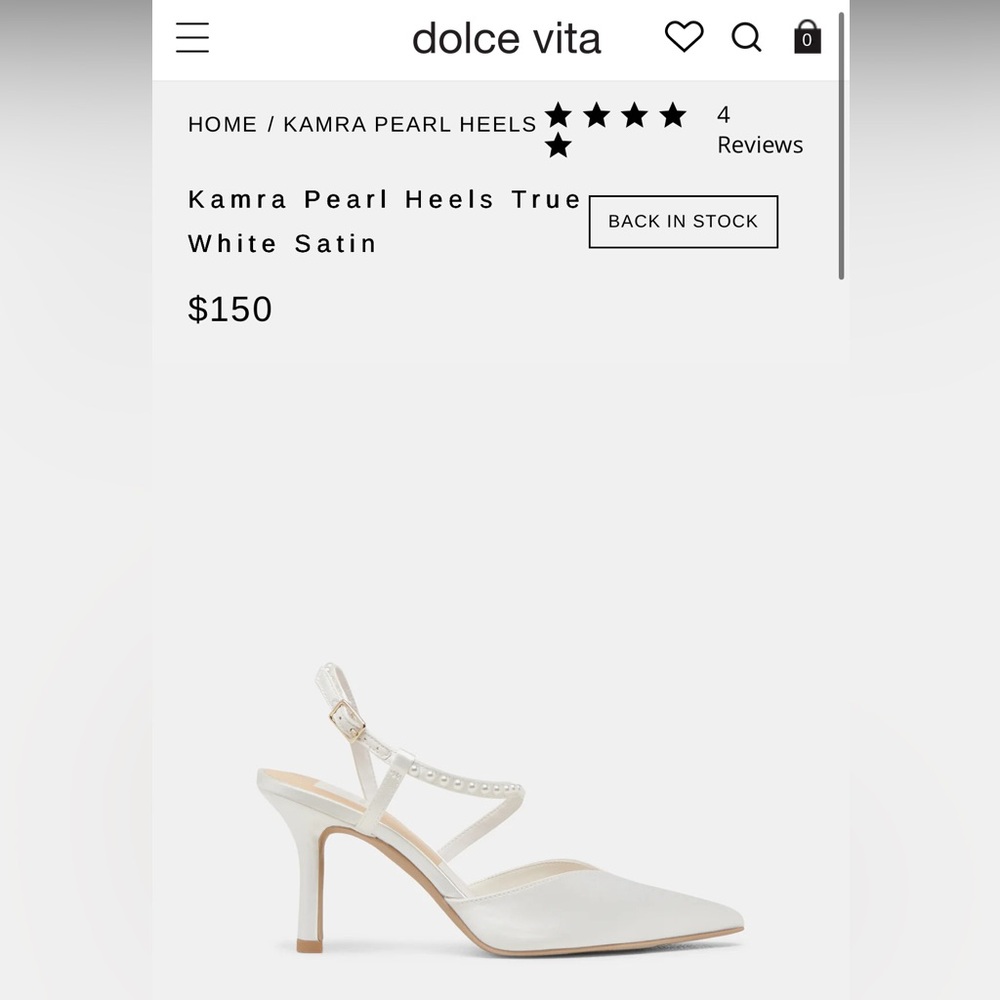This screenshot has height=1000, width=1000.
Task: Navigate to HOME via the breadcrumb
Action: pyautogui.click(x=222, y=124)
